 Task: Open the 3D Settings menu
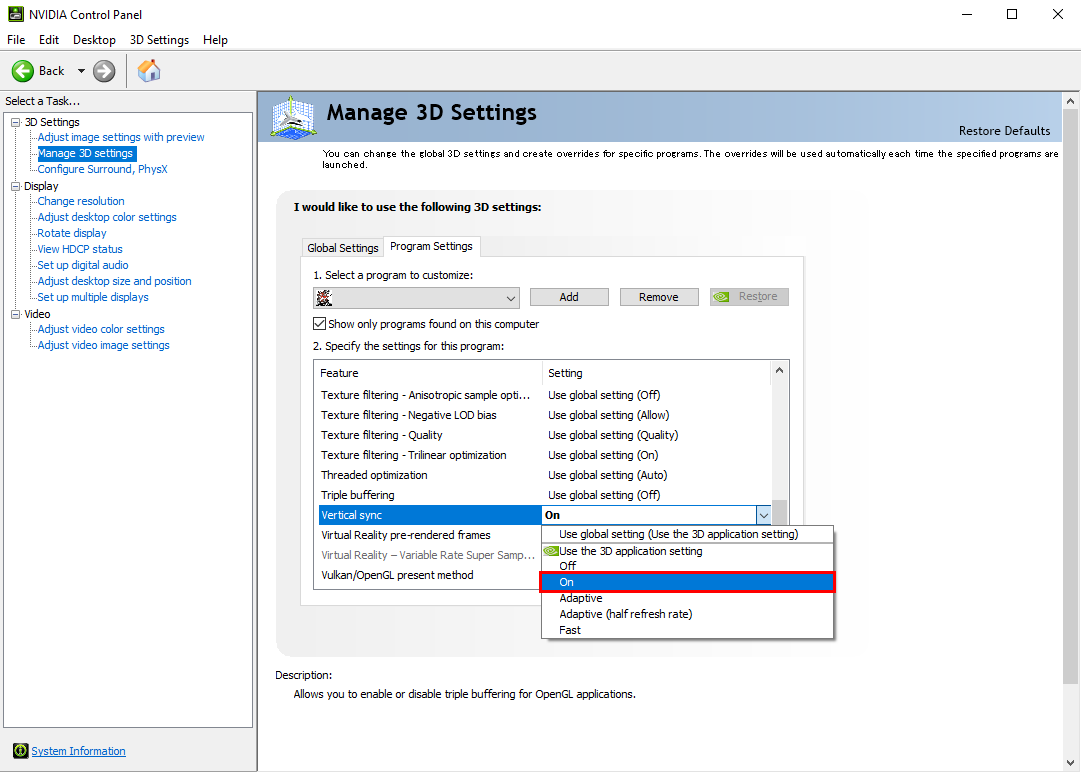[159, 40]
